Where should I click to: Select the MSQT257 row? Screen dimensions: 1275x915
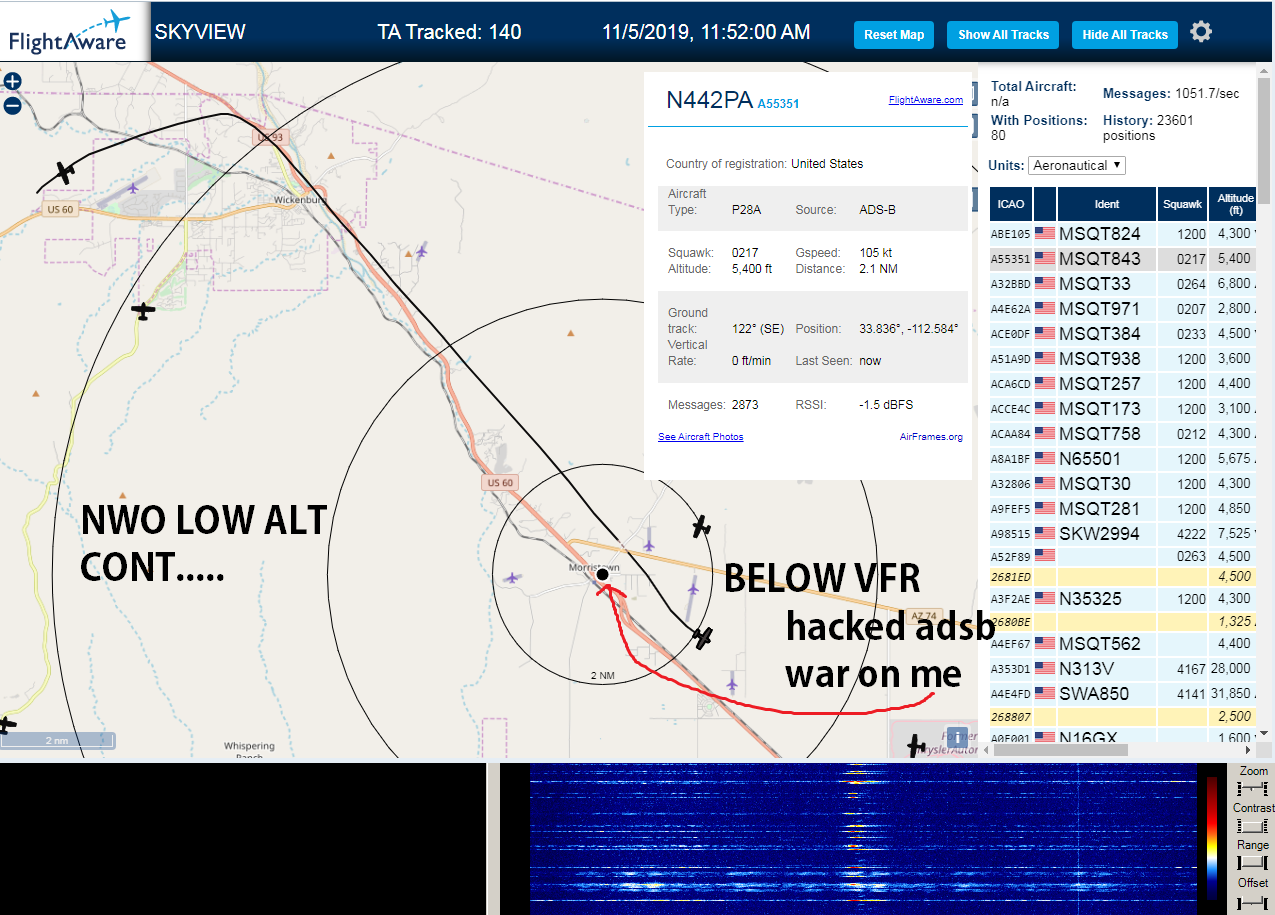(x=1124, y=384)
